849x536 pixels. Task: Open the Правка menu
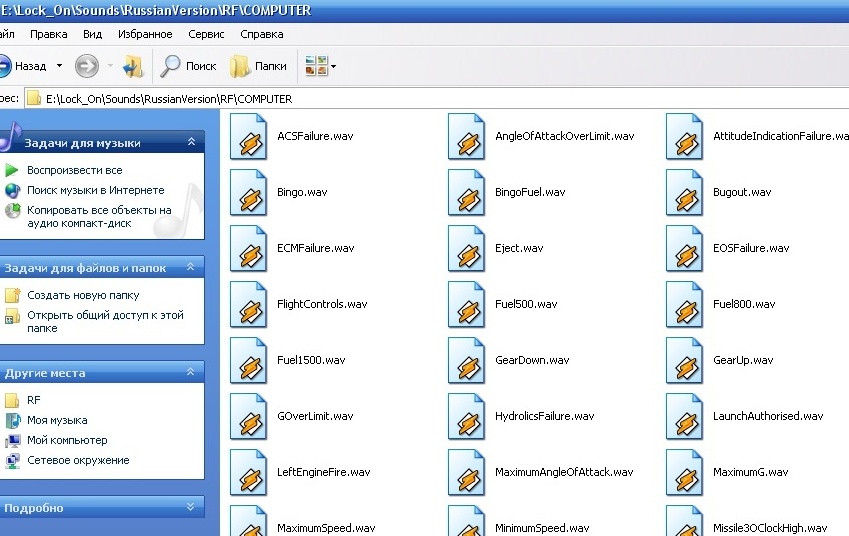tap(49, 34)
